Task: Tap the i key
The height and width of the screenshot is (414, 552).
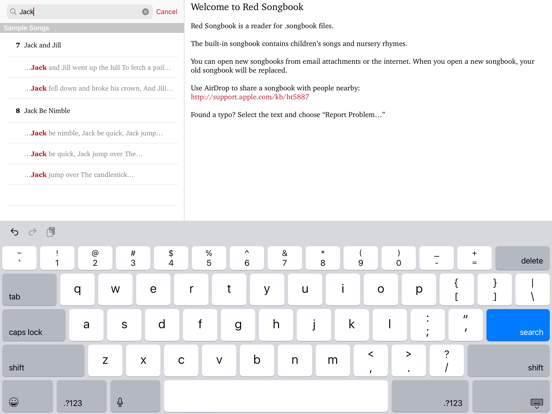Action: 343,289
